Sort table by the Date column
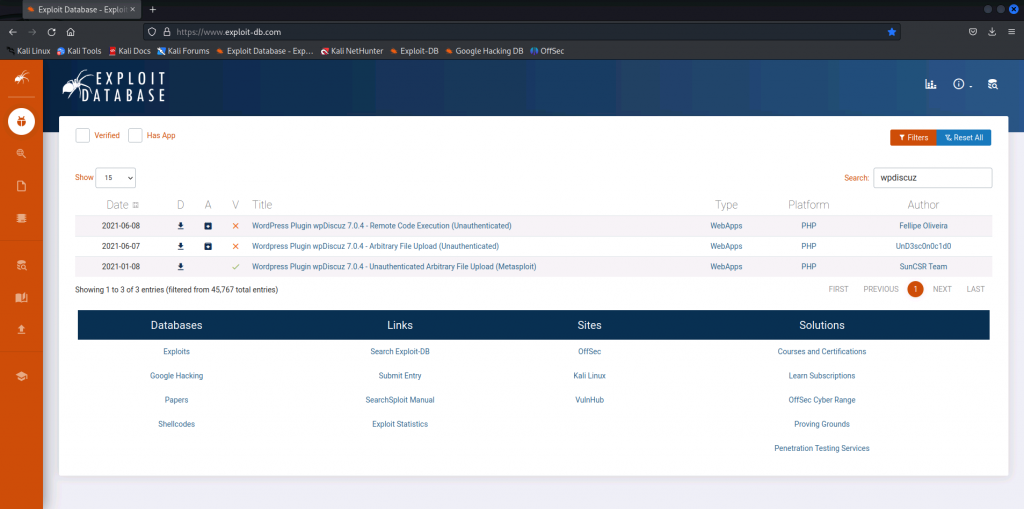Image resolution: width=1024 pixels, height=509 pixels. pos(122,205)
